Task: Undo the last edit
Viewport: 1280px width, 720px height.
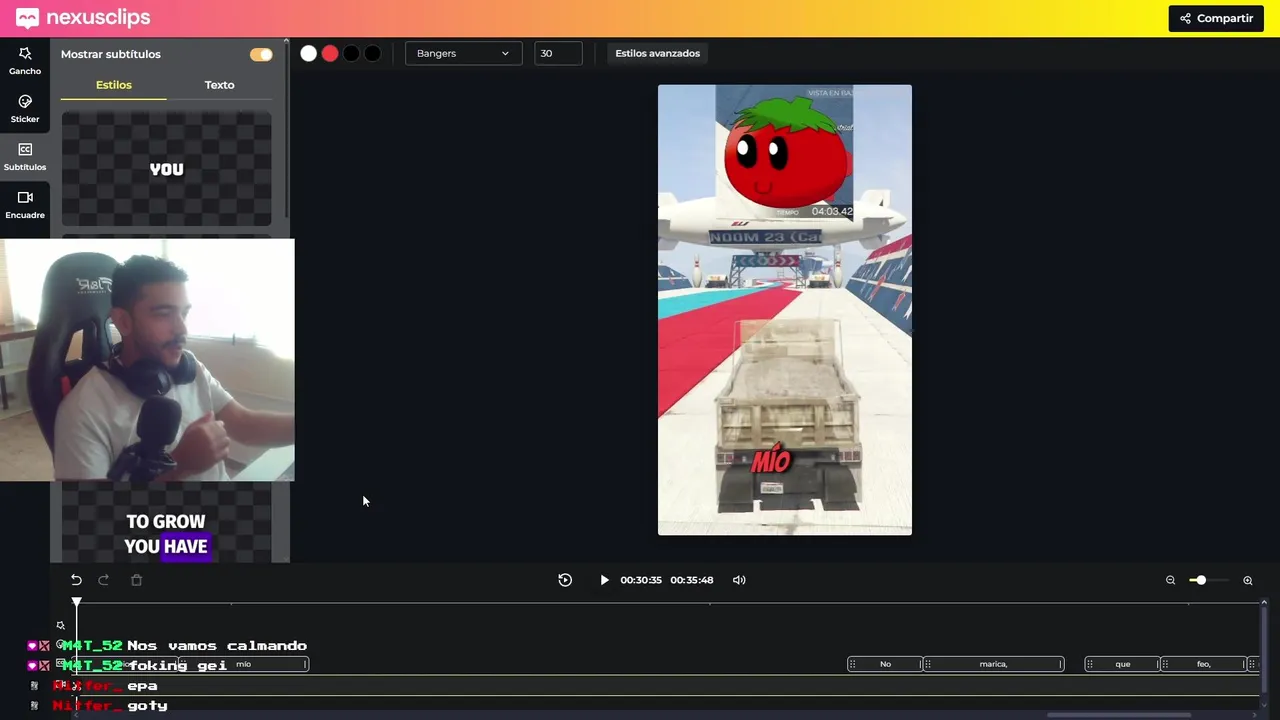Action: [76, 580]
